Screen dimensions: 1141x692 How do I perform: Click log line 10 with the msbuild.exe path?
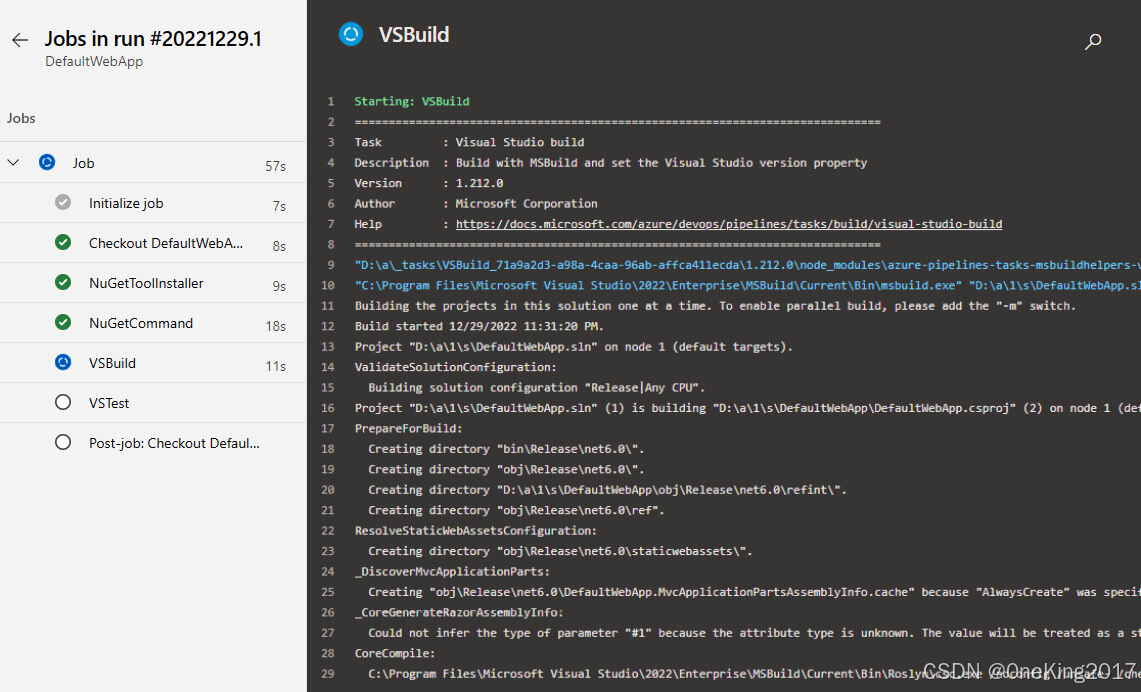pyautogui.click(x=747, y=285)
